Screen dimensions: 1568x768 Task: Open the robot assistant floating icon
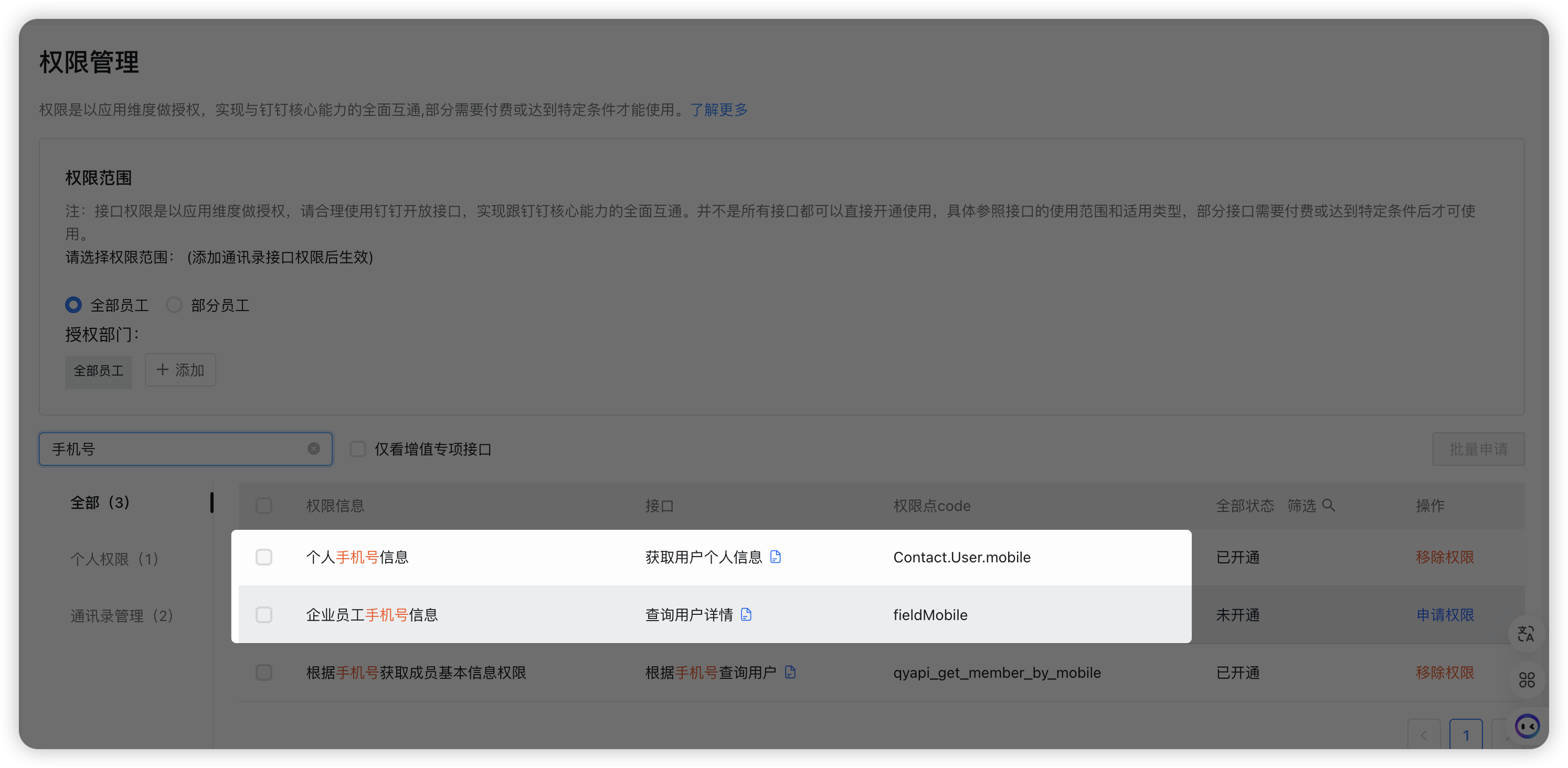click(x=1526, y=726)
